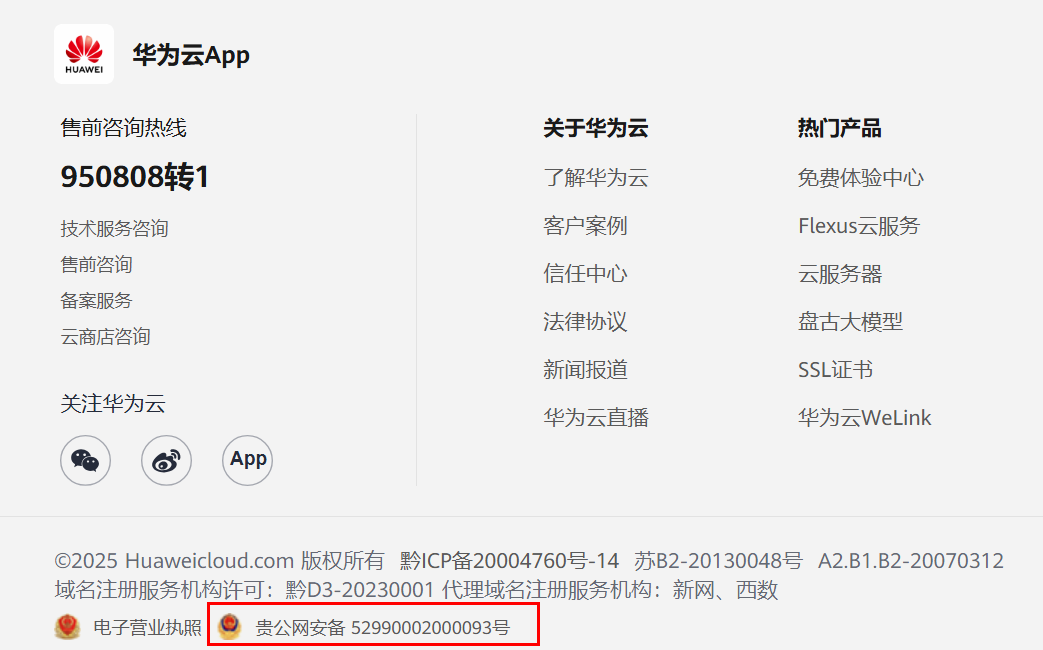This screenshot has height=650, width=1043.
Task: Open 法律协议 link
Action: coord(585,321)
